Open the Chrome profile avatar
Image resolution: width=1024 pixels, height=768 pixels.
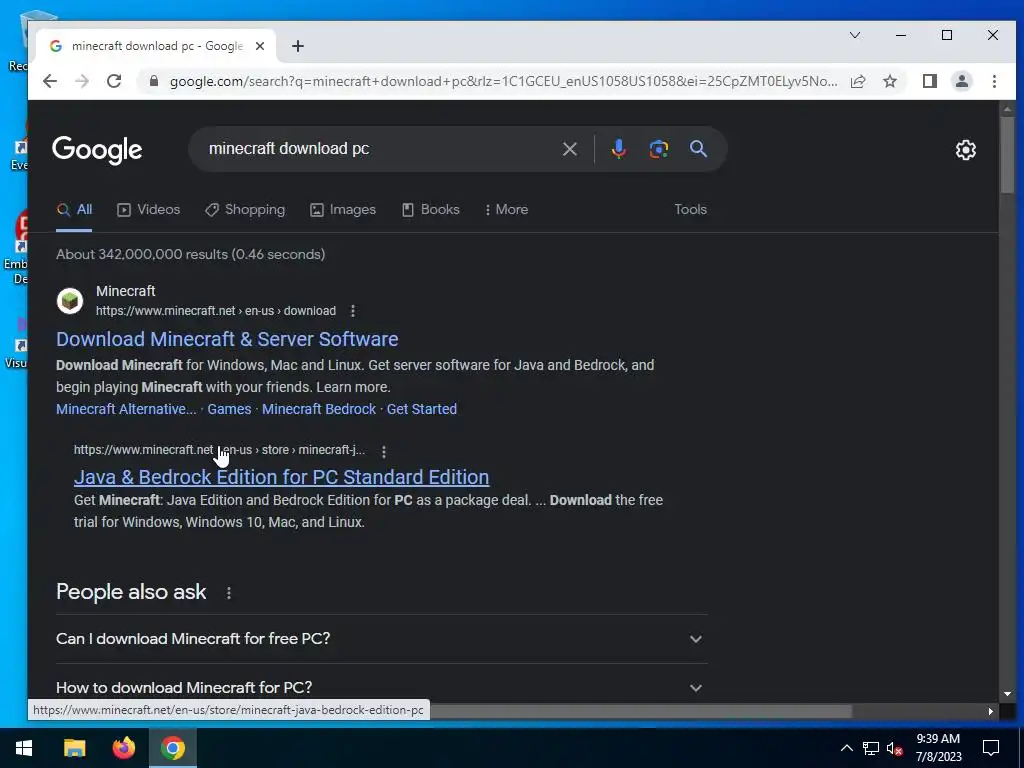(x=961, y=81)
